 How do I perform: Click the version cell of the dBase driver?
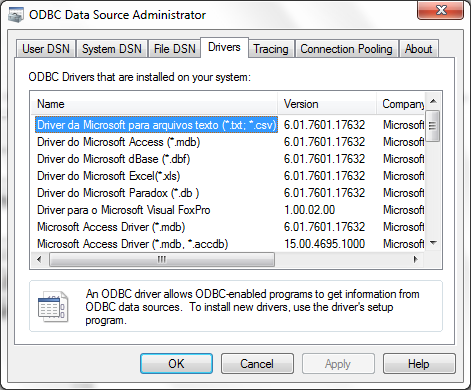[324, 159]
